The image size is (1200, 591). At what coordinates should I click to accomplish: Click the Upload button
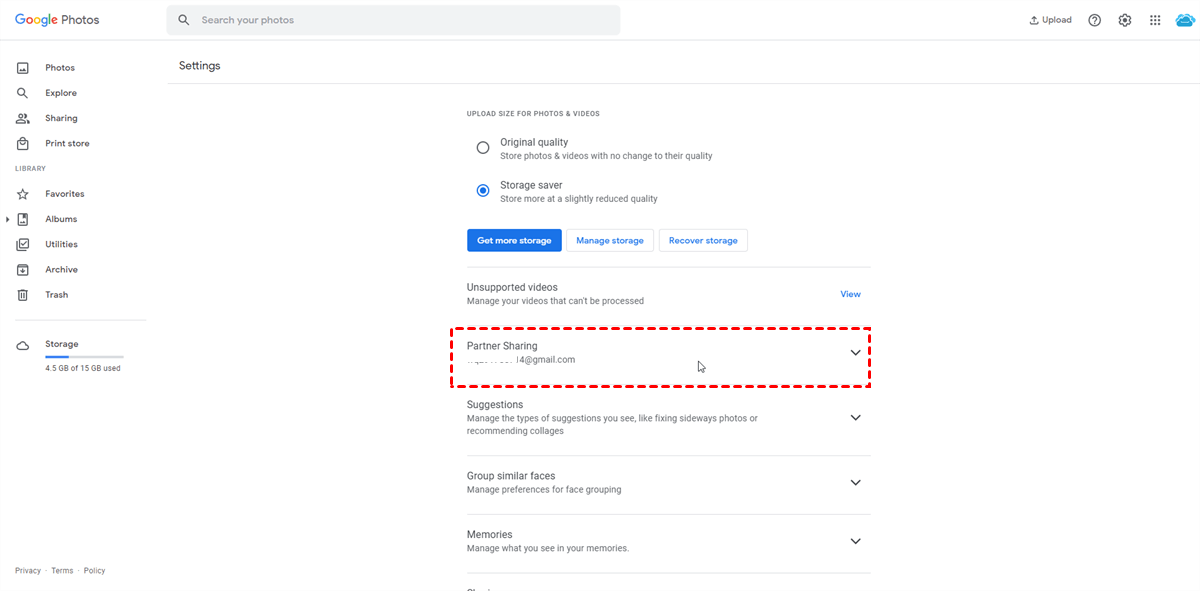[x=1050, y=20]
